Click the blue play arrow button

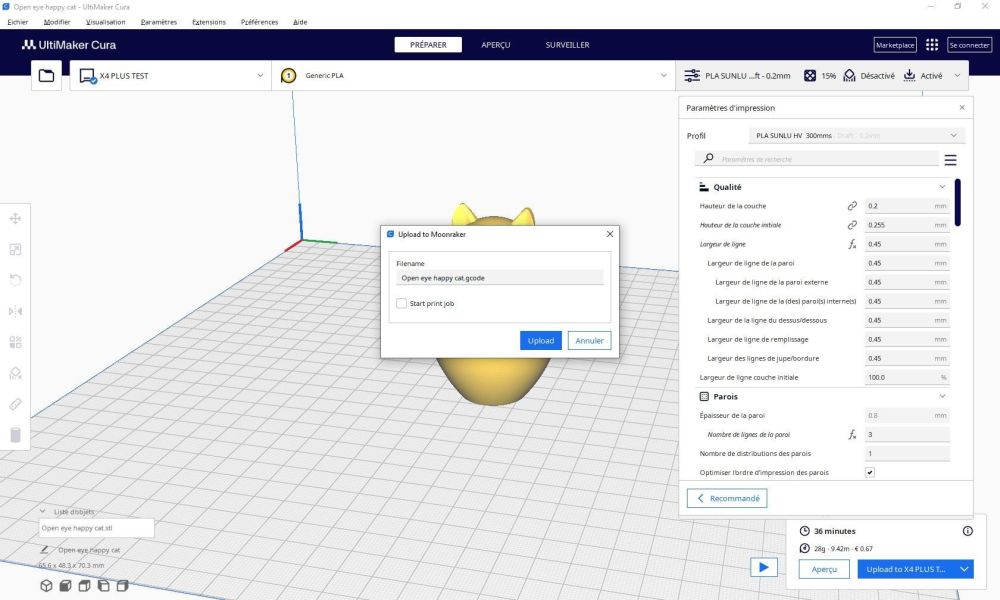tap(763, 567)
